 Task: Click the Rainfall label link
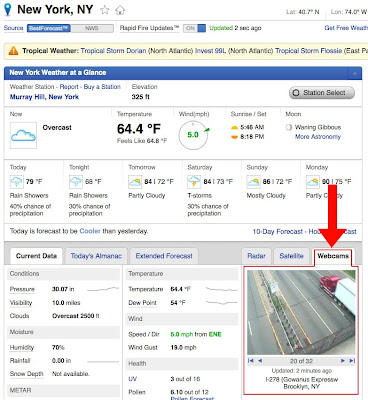pos(20,361)
